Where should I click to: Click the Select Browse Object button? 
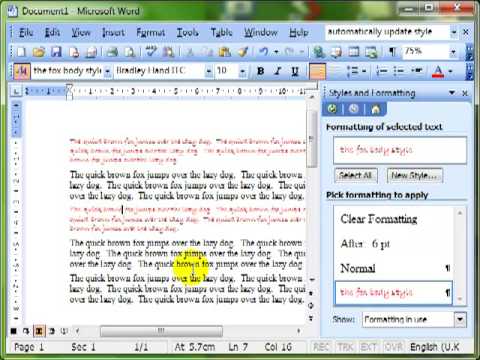coord(311,305)
